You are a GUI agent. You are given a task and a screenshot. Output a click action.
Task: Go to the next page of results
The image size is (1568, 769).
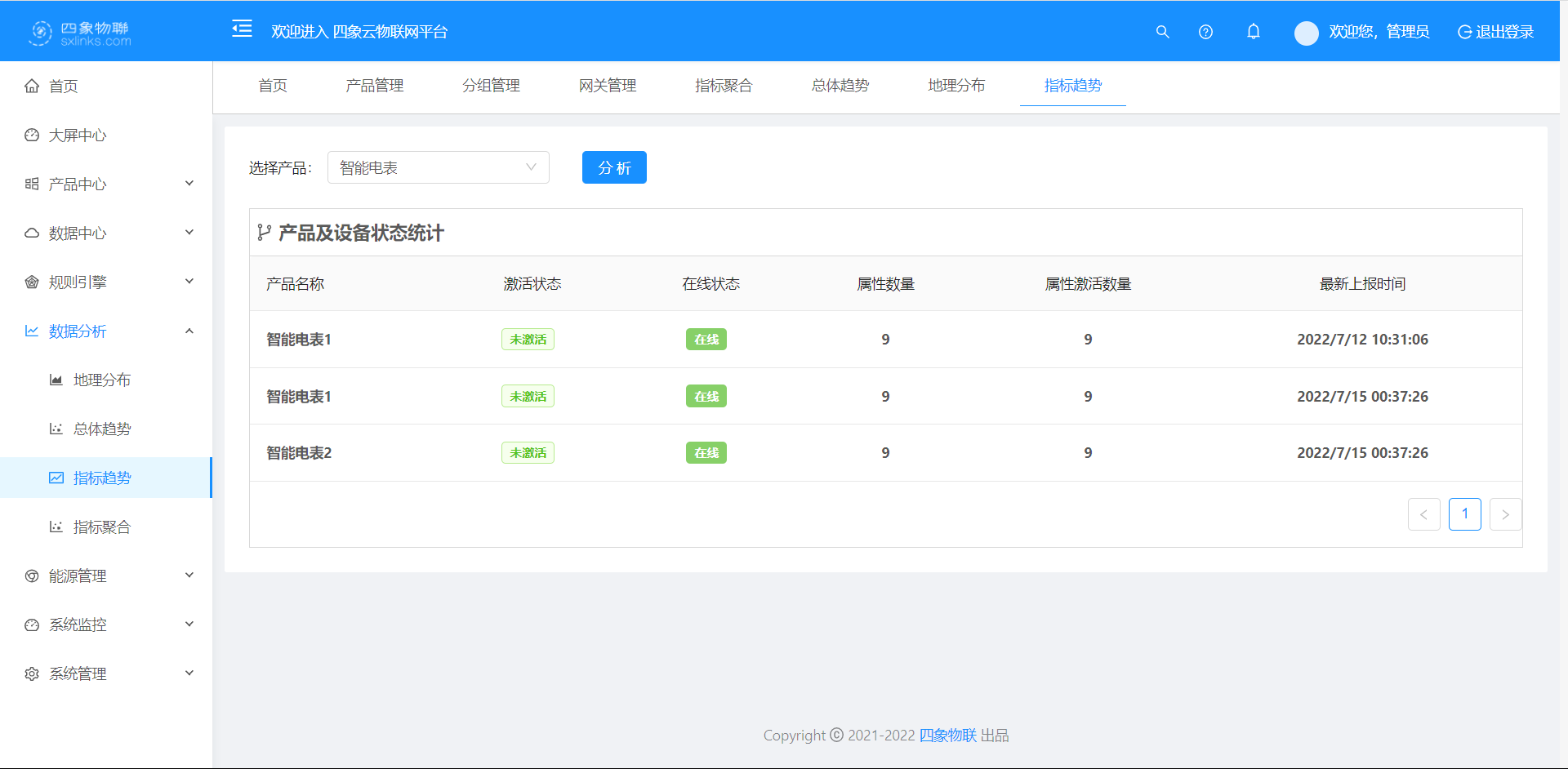[x=1505, y=514]
